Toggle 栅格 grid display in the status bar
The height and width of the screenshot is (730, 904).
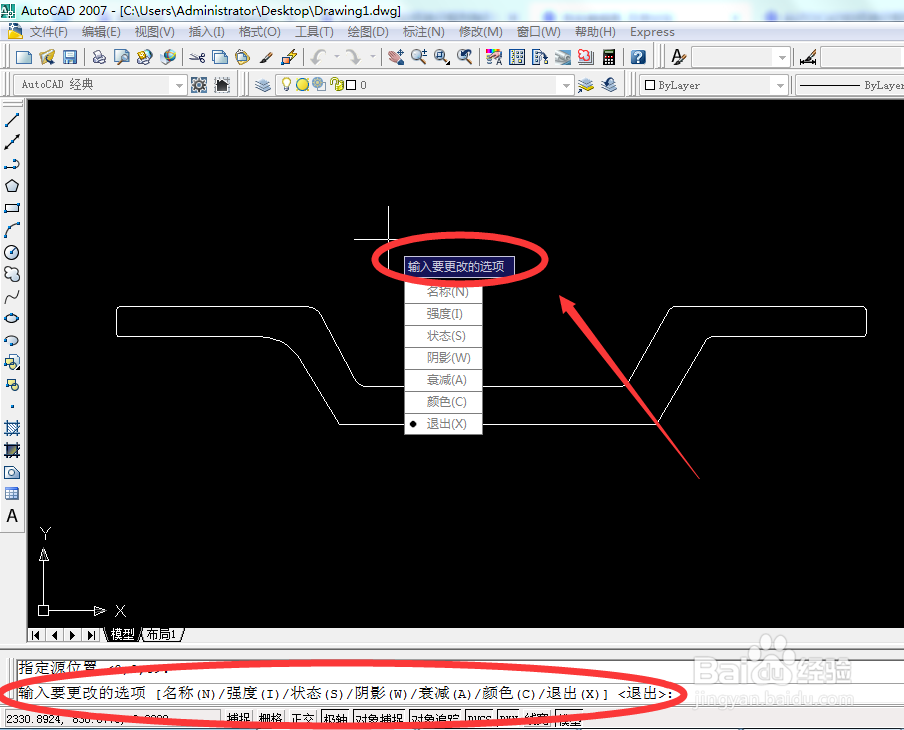tap(270, 718)
